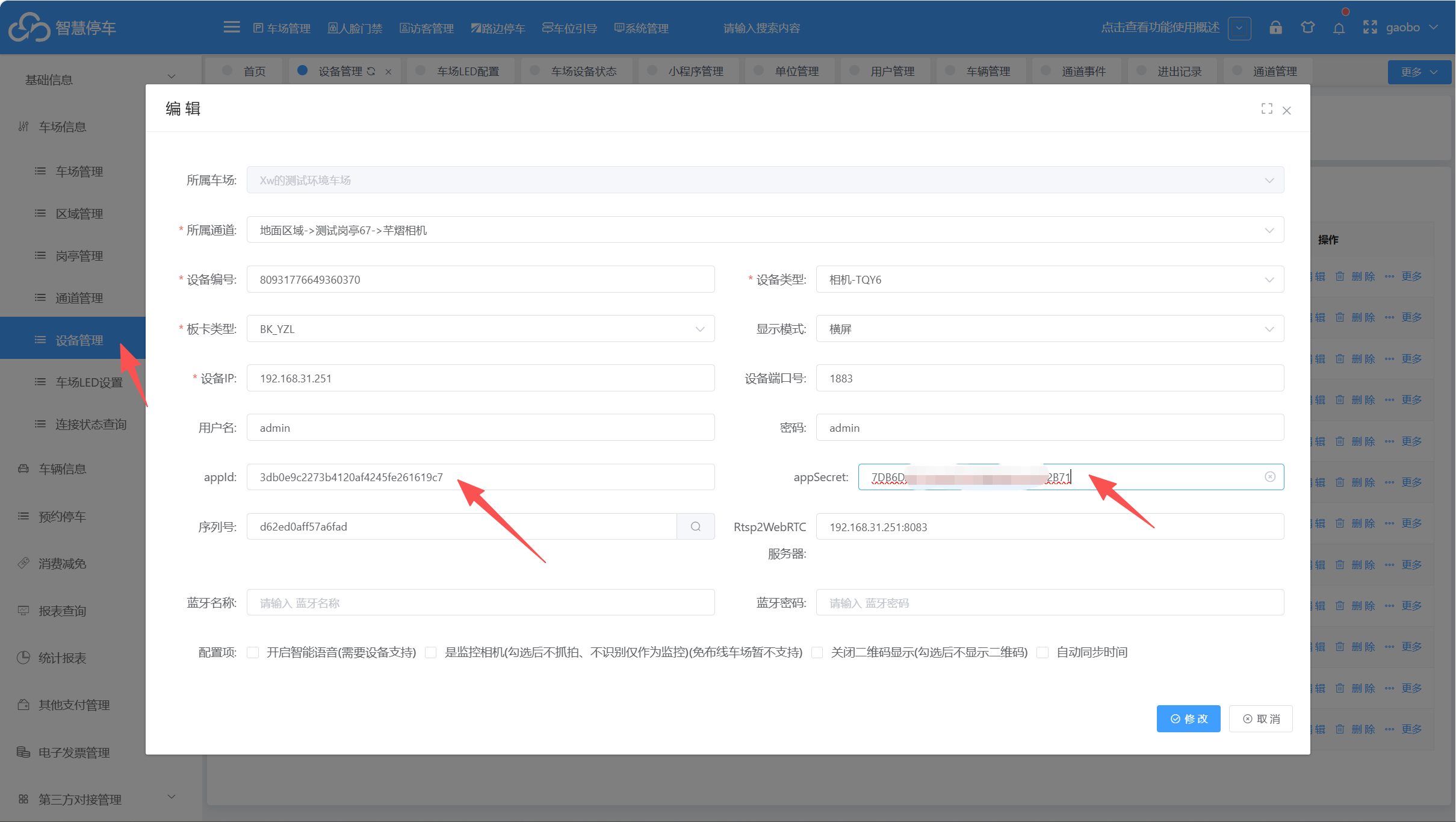Close the edit dialog with the X icon
This screenshot has height=822, width=1456.
coord(1287,110)
